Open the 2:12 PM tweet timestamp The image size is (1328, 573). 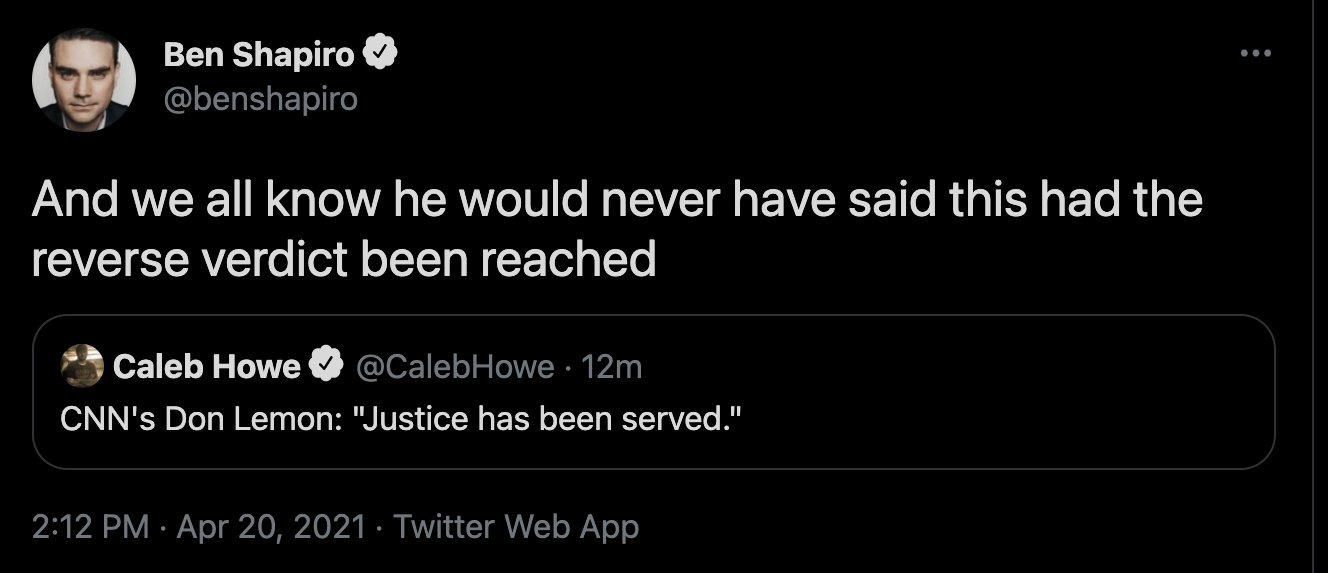[x=92, y=526]
